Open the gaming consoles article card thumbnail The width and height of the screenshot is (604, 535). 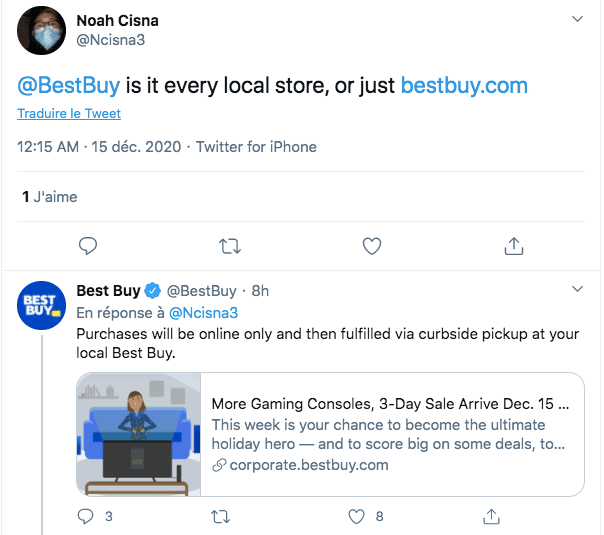139,435
